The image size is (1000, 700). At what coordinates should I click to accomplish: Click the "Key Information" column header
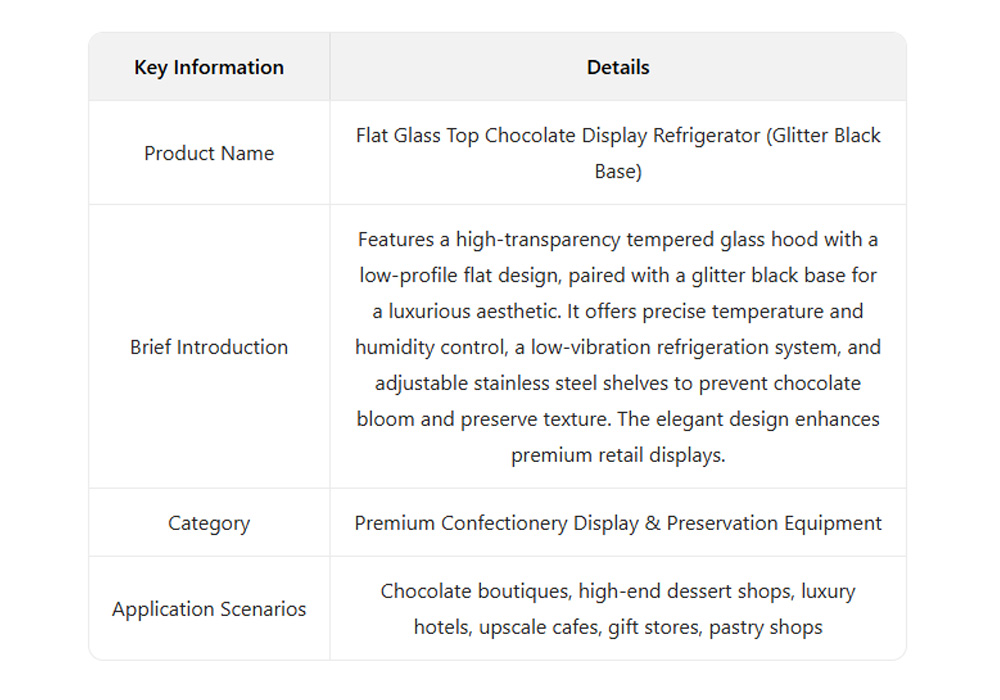[x=208, y=67]
